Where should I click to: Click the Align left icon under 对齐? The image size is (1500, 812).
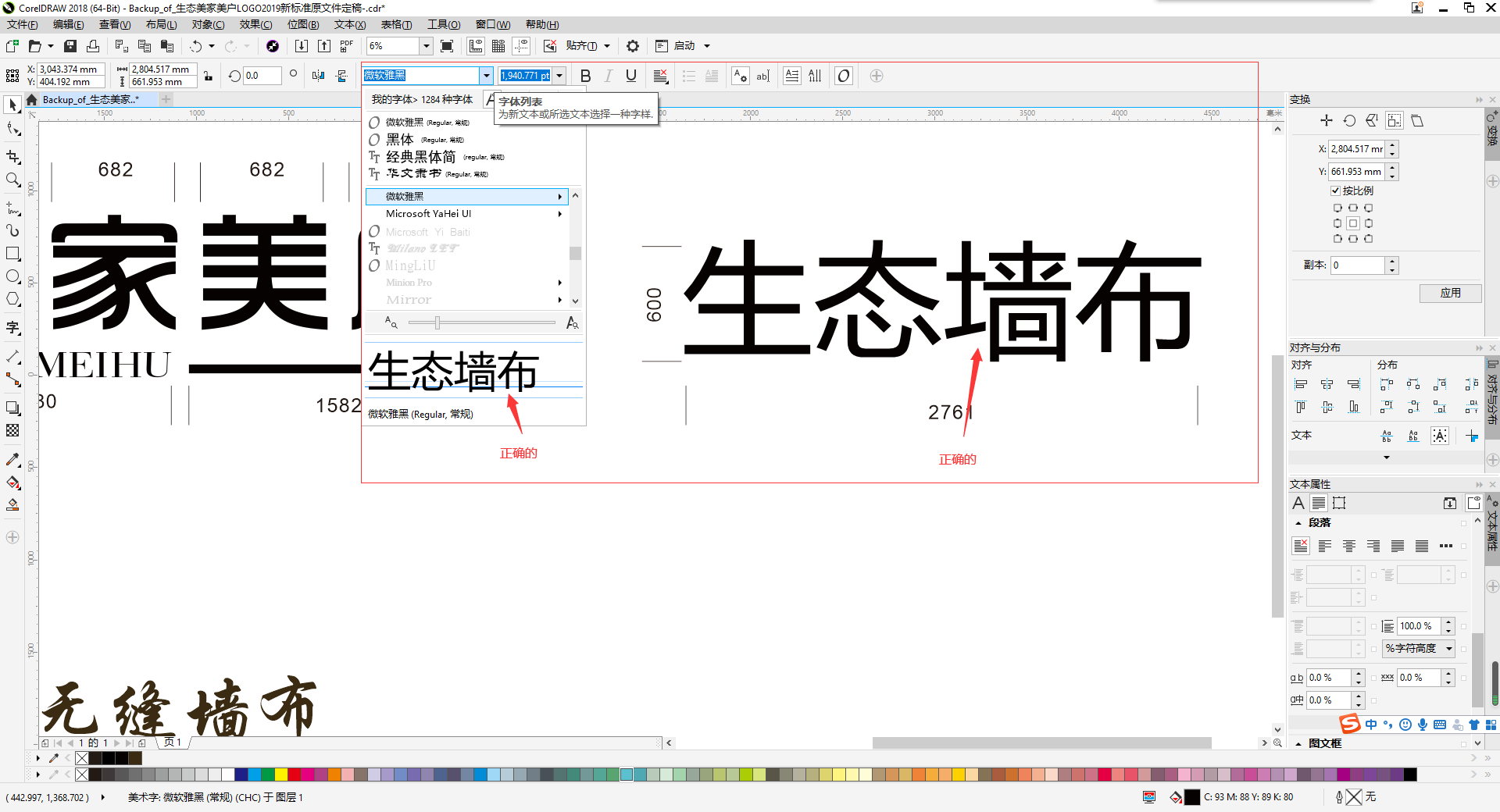1301,384
